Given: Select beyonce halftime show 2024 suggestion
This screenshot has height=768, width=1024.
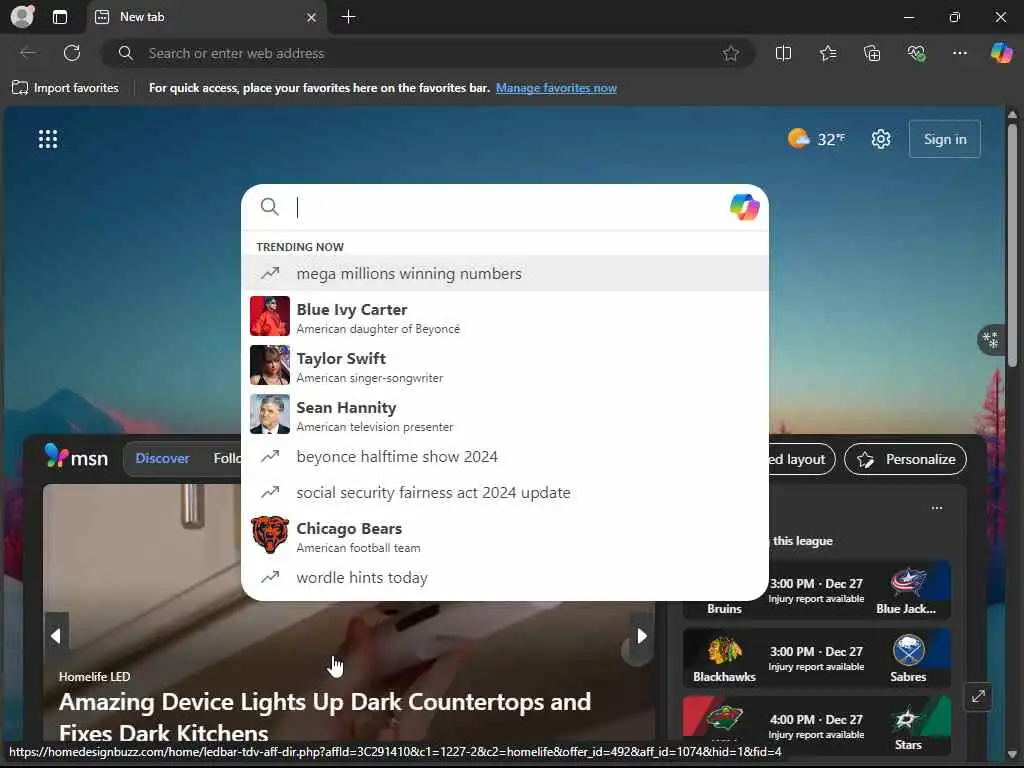Looking at the screenshot, I should click(505, 456).
